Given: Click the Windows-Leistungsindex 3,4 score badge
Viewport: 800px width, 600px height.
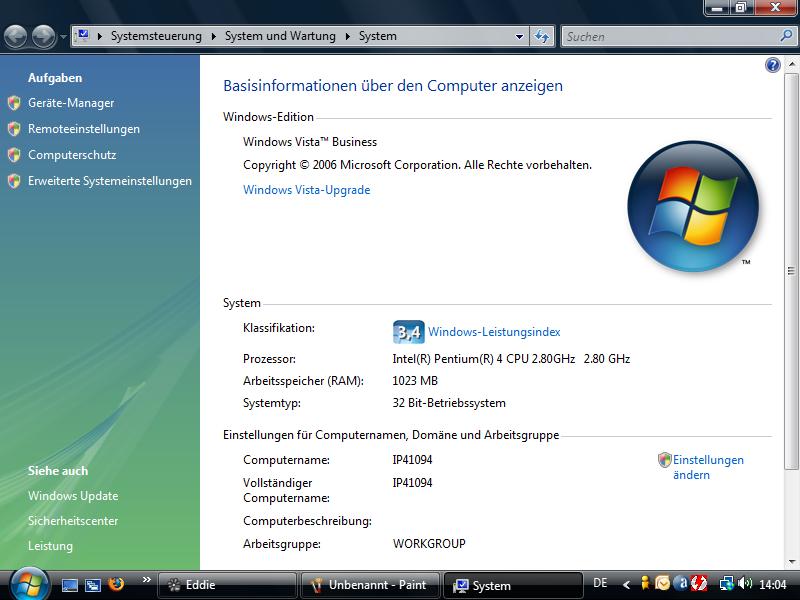Looking at the screenshot, I should point(408,332).
